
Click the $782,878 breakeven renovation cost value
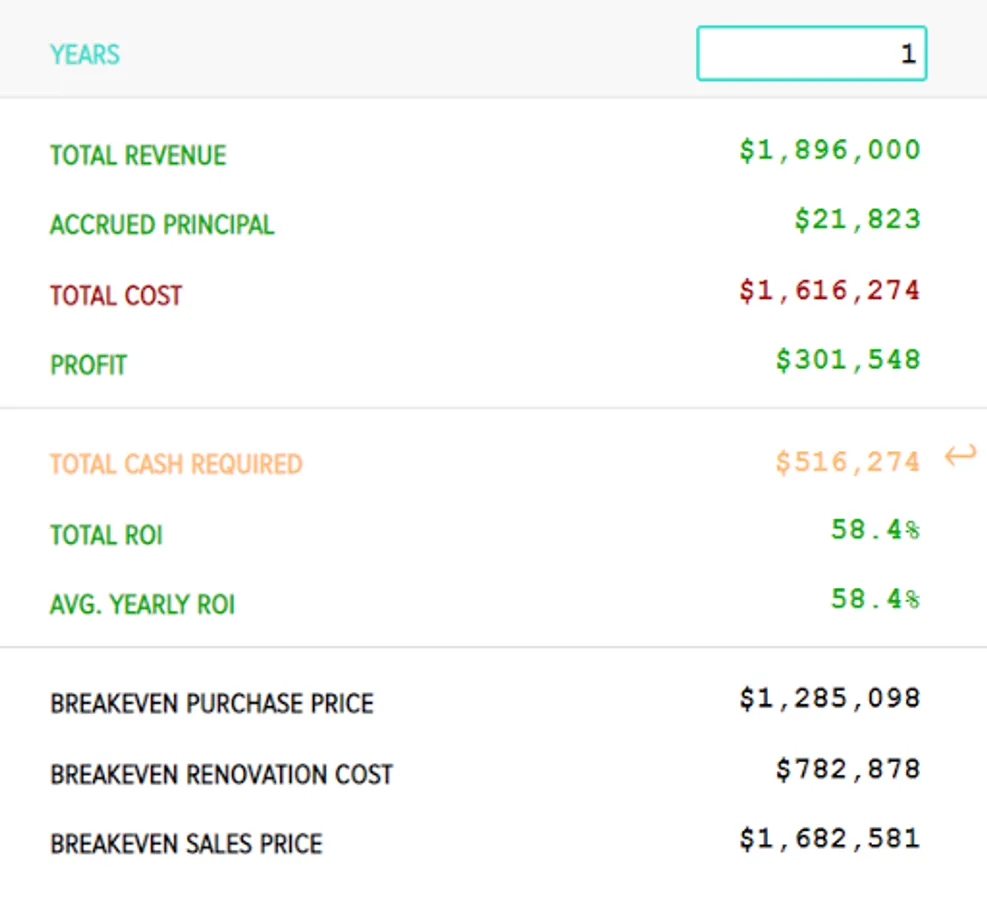(847, 770)
